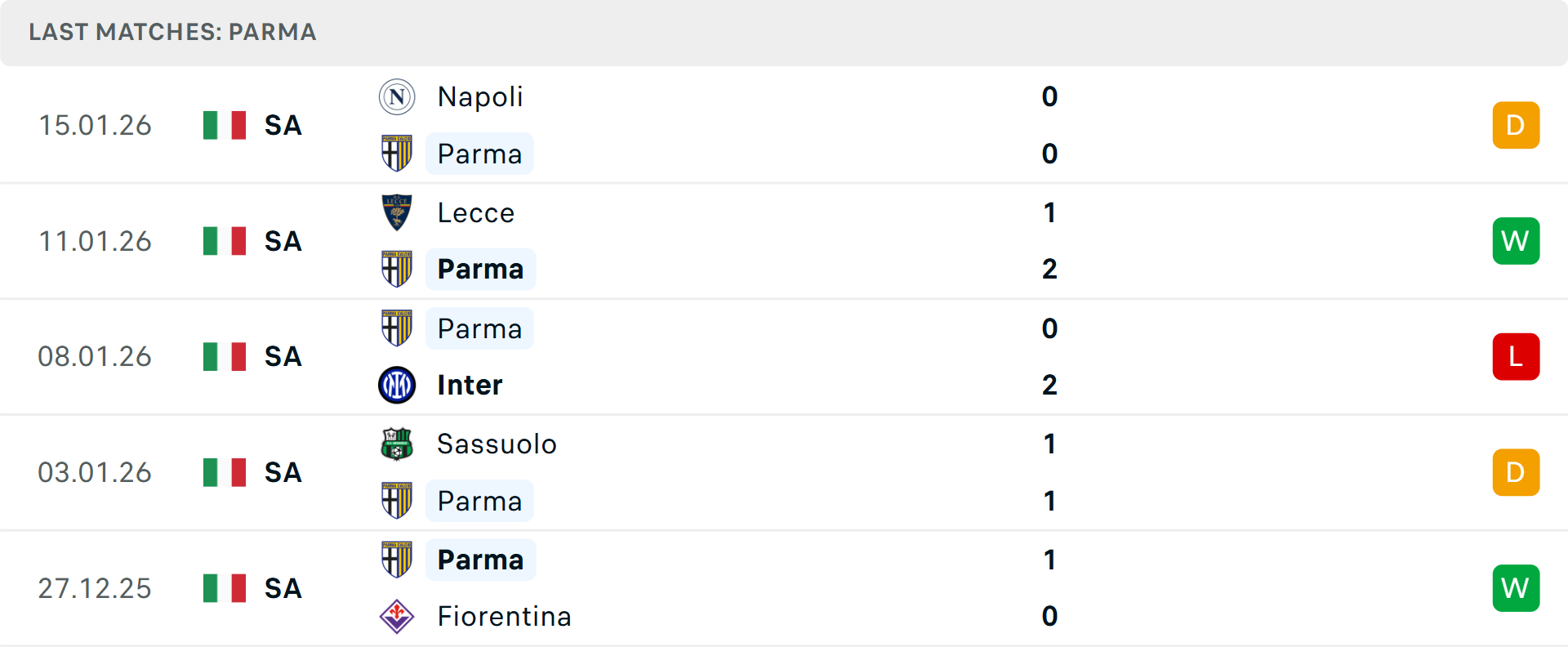The image size is (1568, 647).
Task: Click the Lecce club crest icon
Action: [397, 212]
